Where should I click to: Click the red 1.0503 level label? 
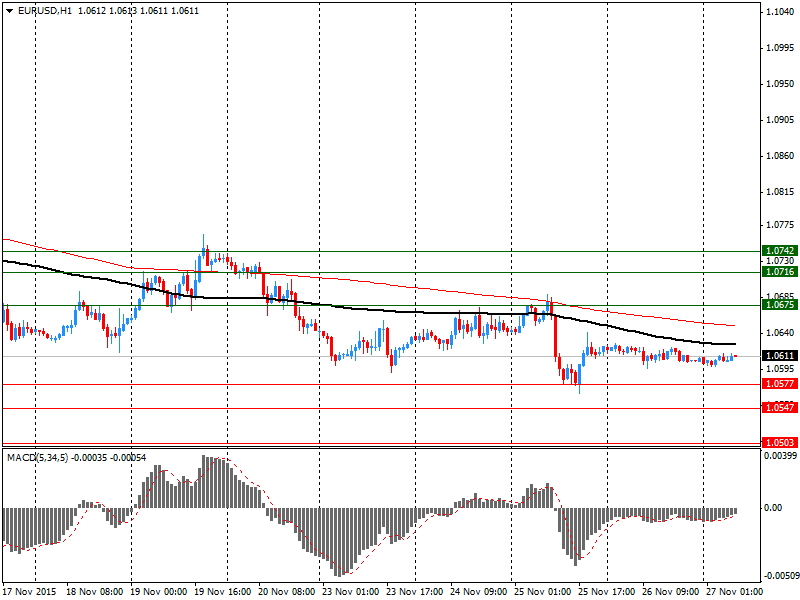click(780, 443)
